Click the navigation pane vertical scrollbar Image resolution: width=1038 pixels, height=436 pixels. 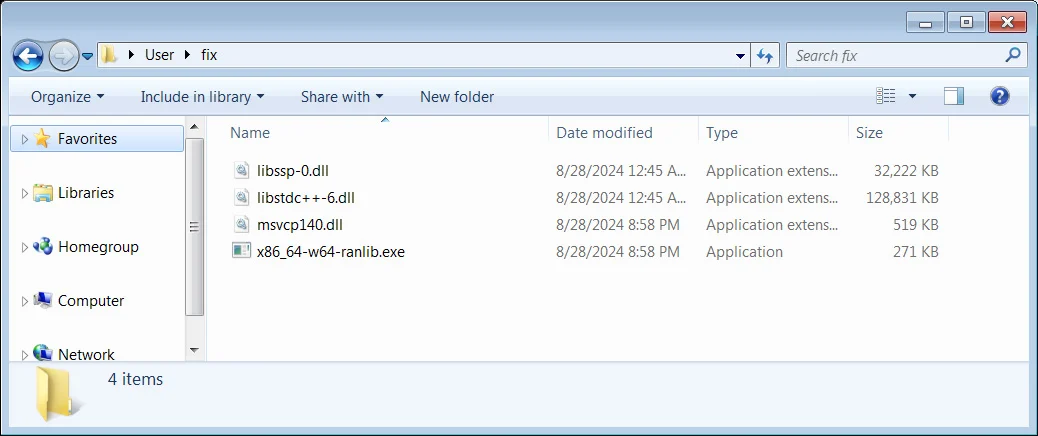coord(195,228)
